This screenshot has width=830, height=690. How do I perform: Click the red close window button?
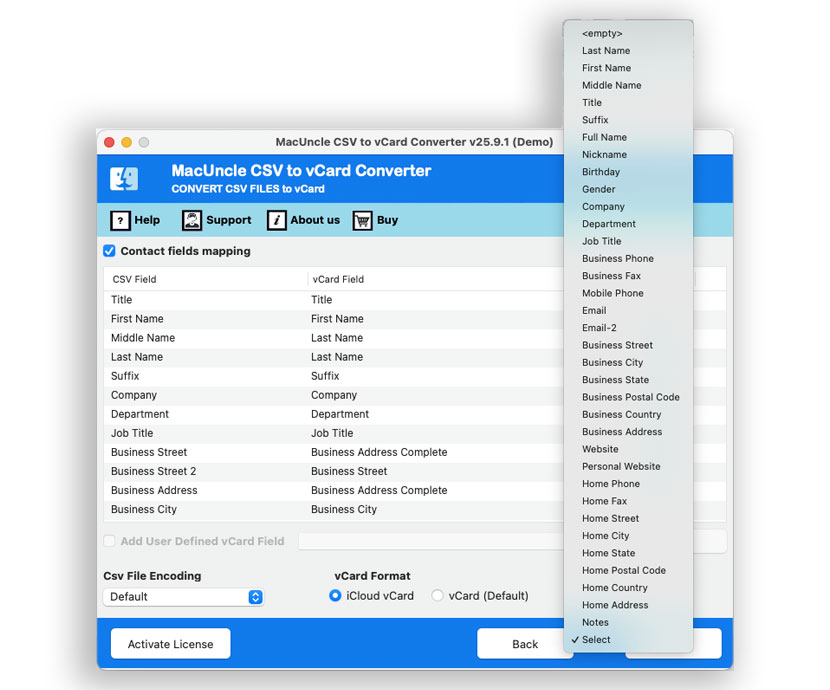coord(110,142)
